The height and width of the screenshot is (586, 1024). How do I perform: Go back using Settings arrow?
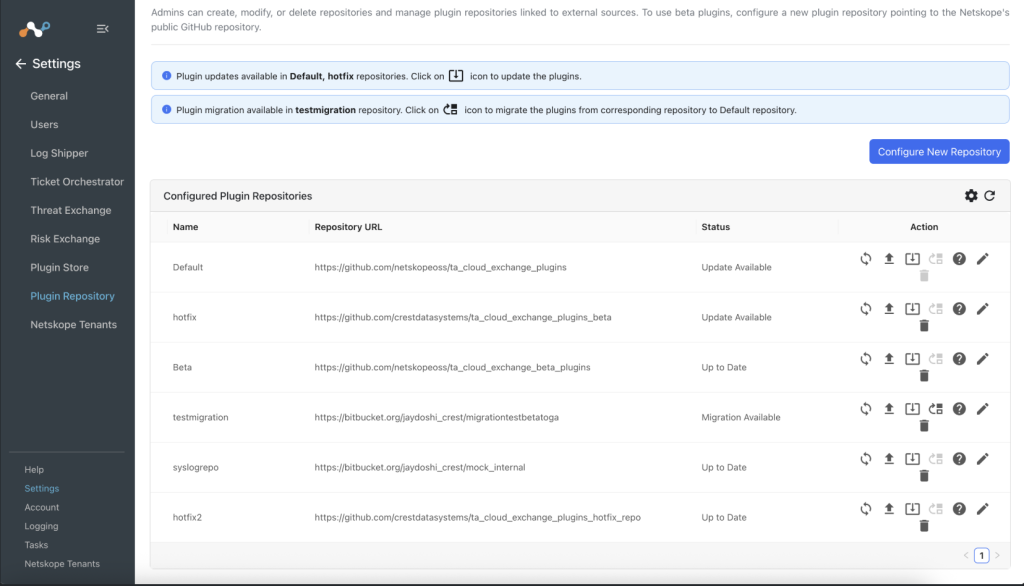(x=21, y=63)
